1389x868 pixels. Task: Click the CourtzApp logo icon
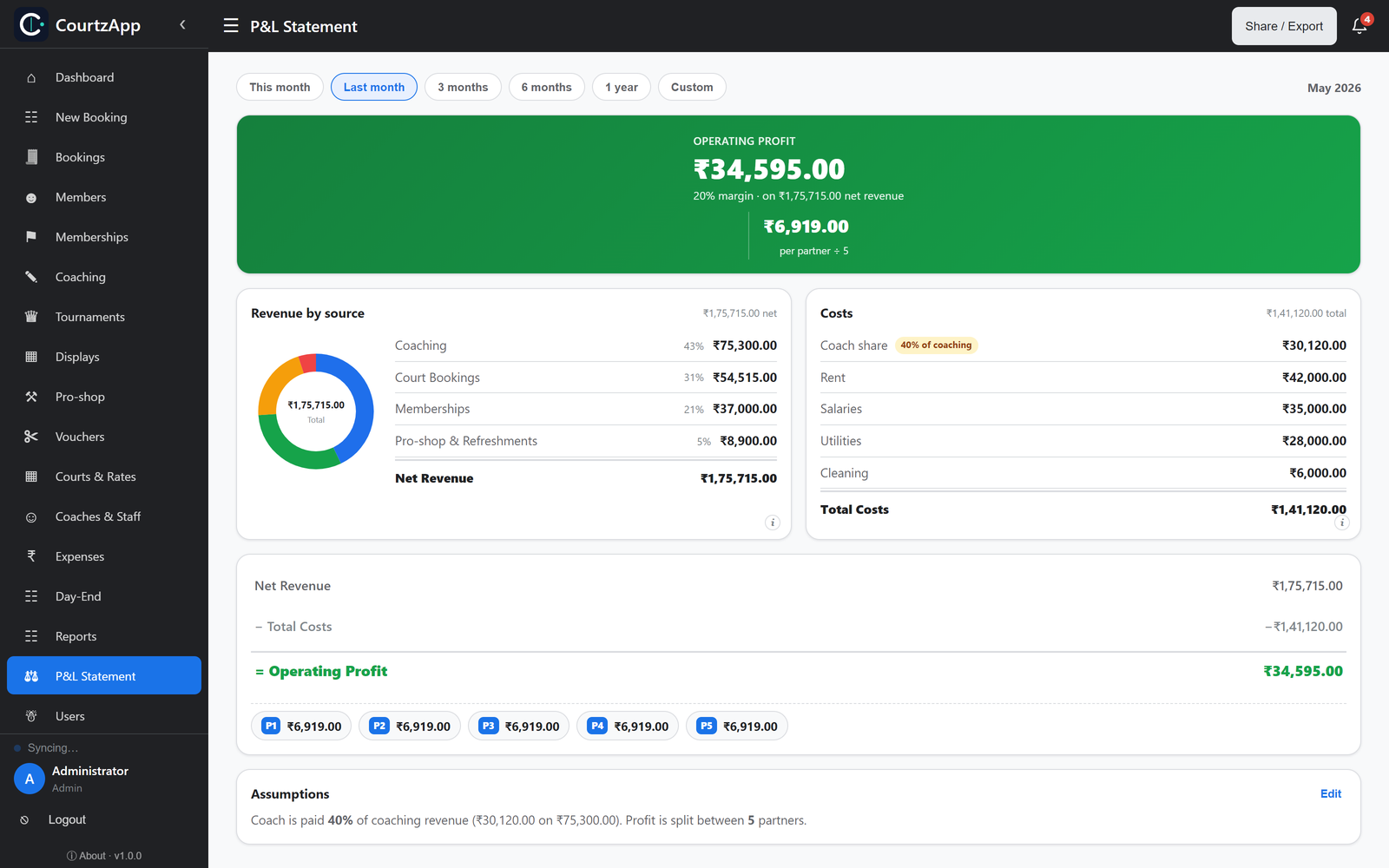[31, 25]
